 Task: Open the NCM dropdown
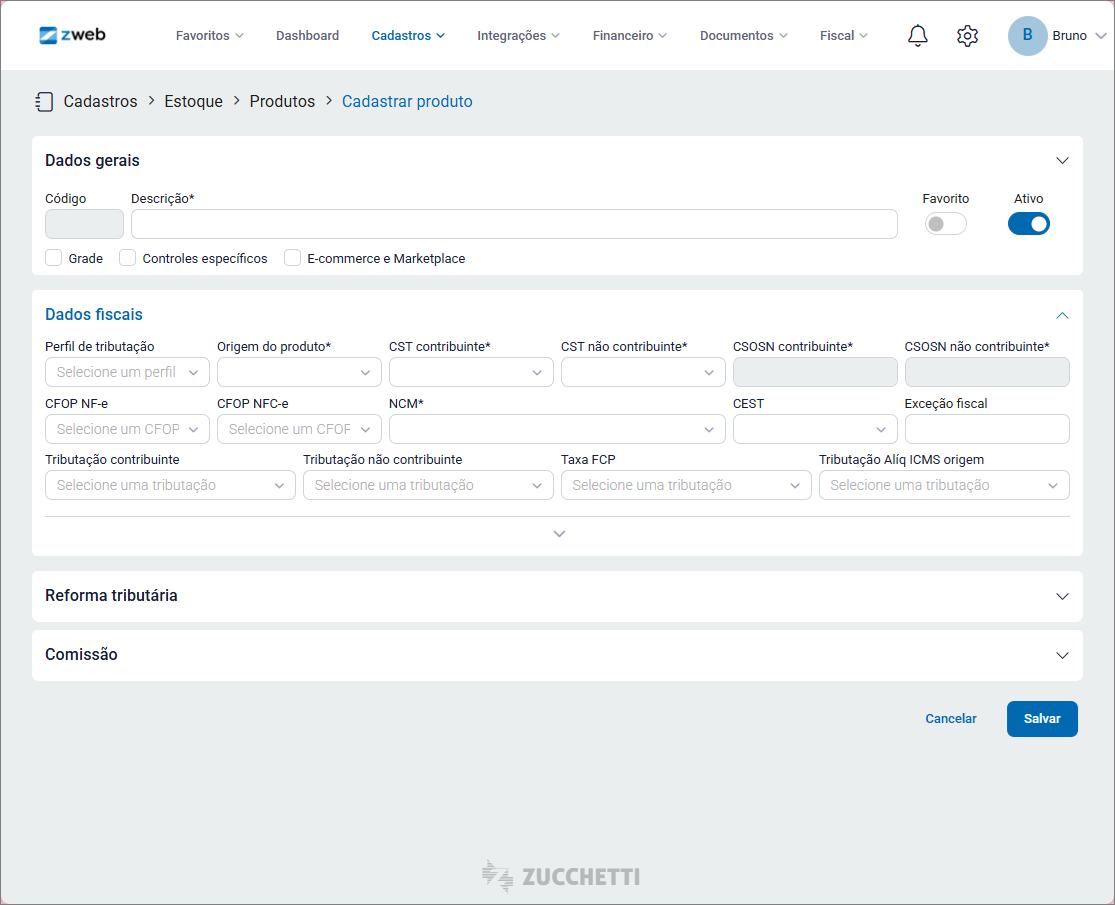pyautogui.click(x=557, y=429)
